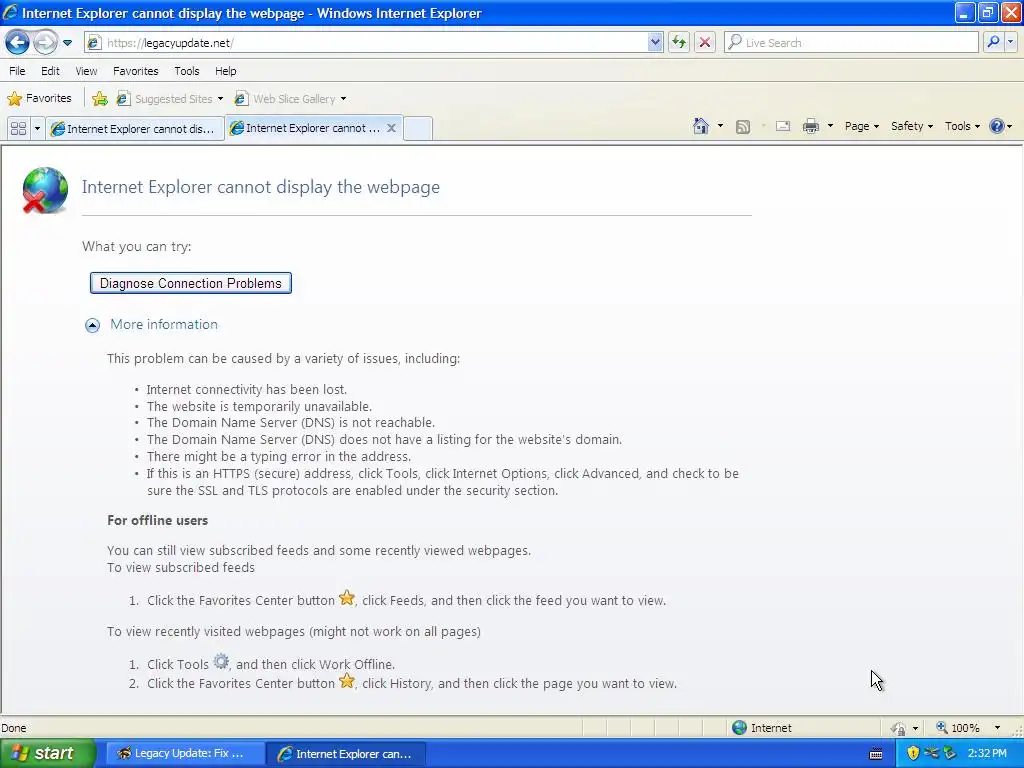Open the search provider options dropdown

[x=1010, y=42]
